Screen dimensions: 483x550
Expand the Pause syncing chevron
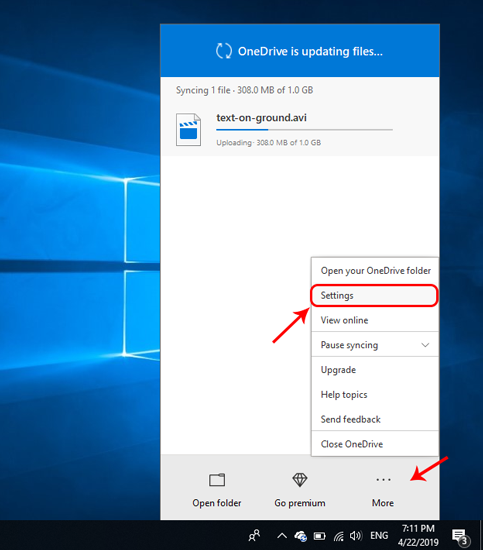[425, 345]
